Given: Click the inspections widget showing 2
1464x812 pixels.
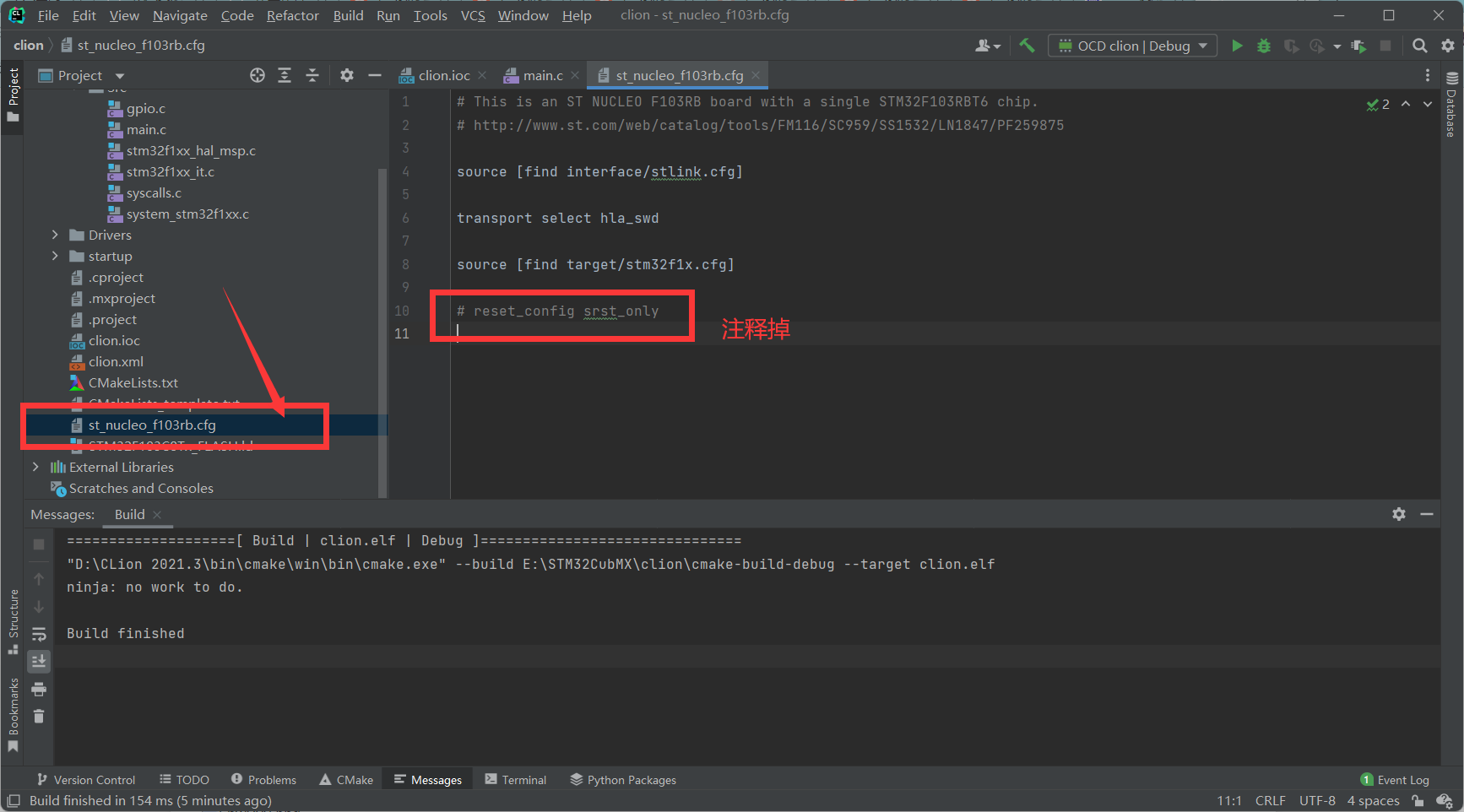Looking at the screenshot, I should tap(1378, 104).
